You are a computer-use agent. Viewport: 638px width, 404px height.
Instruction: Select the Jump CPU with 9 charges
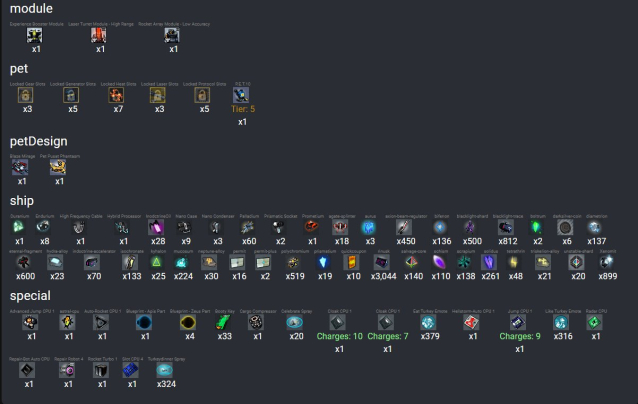coord(517,322)
